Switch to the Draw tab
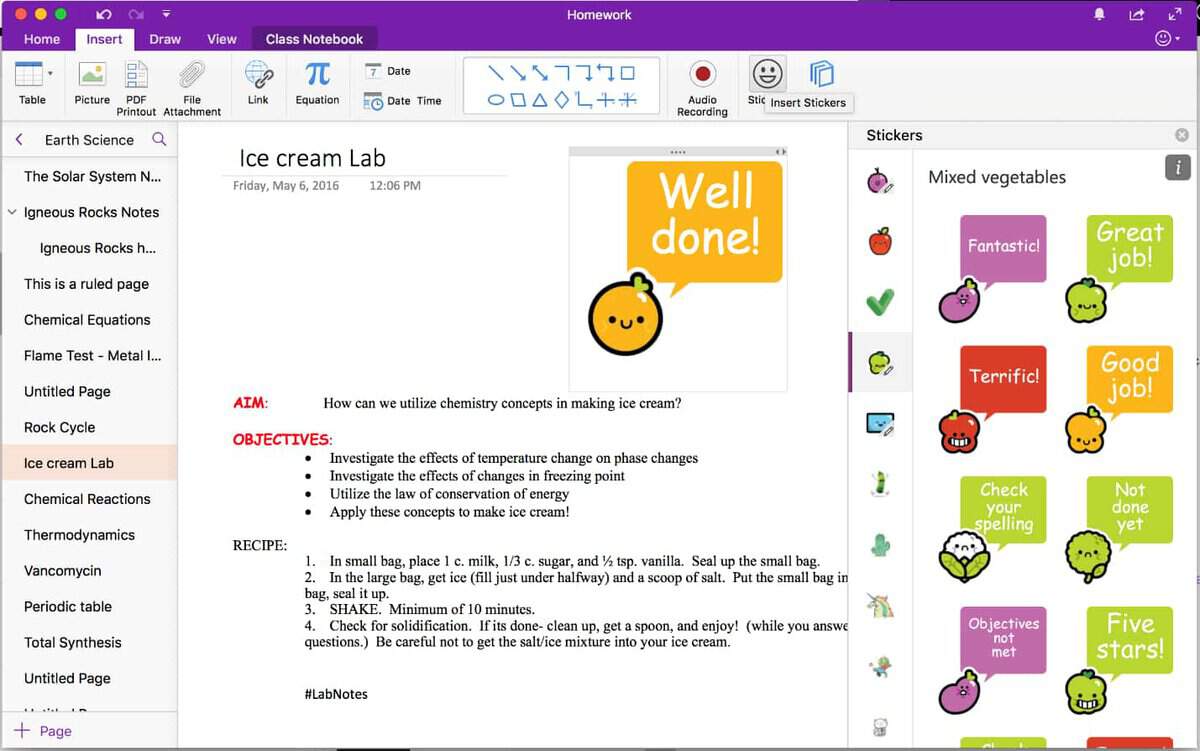Screen dimensions: 1200x751 [x=165, y=39]
